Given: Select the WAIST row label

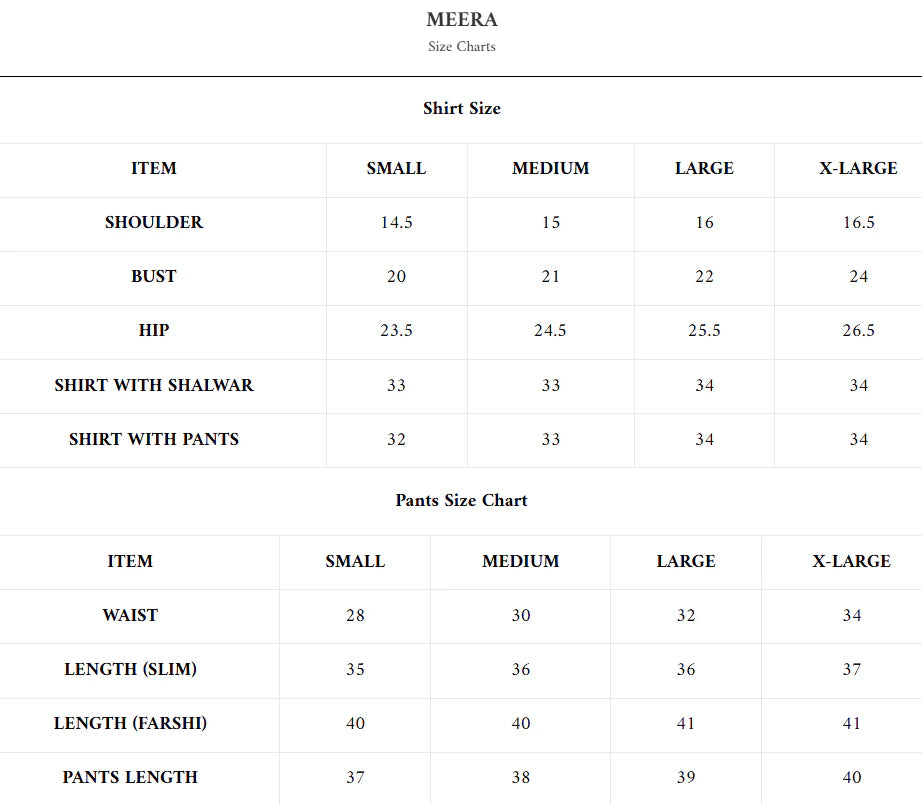Looking at the screenshot, I should (130, 615).
